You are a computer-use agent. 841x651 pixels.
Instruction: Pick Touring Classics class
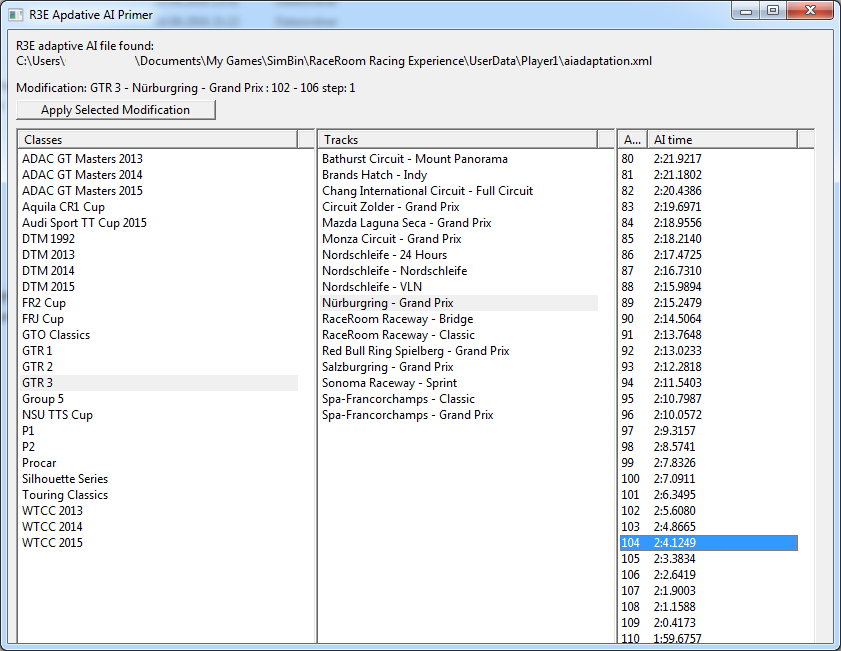pos(159,495)
